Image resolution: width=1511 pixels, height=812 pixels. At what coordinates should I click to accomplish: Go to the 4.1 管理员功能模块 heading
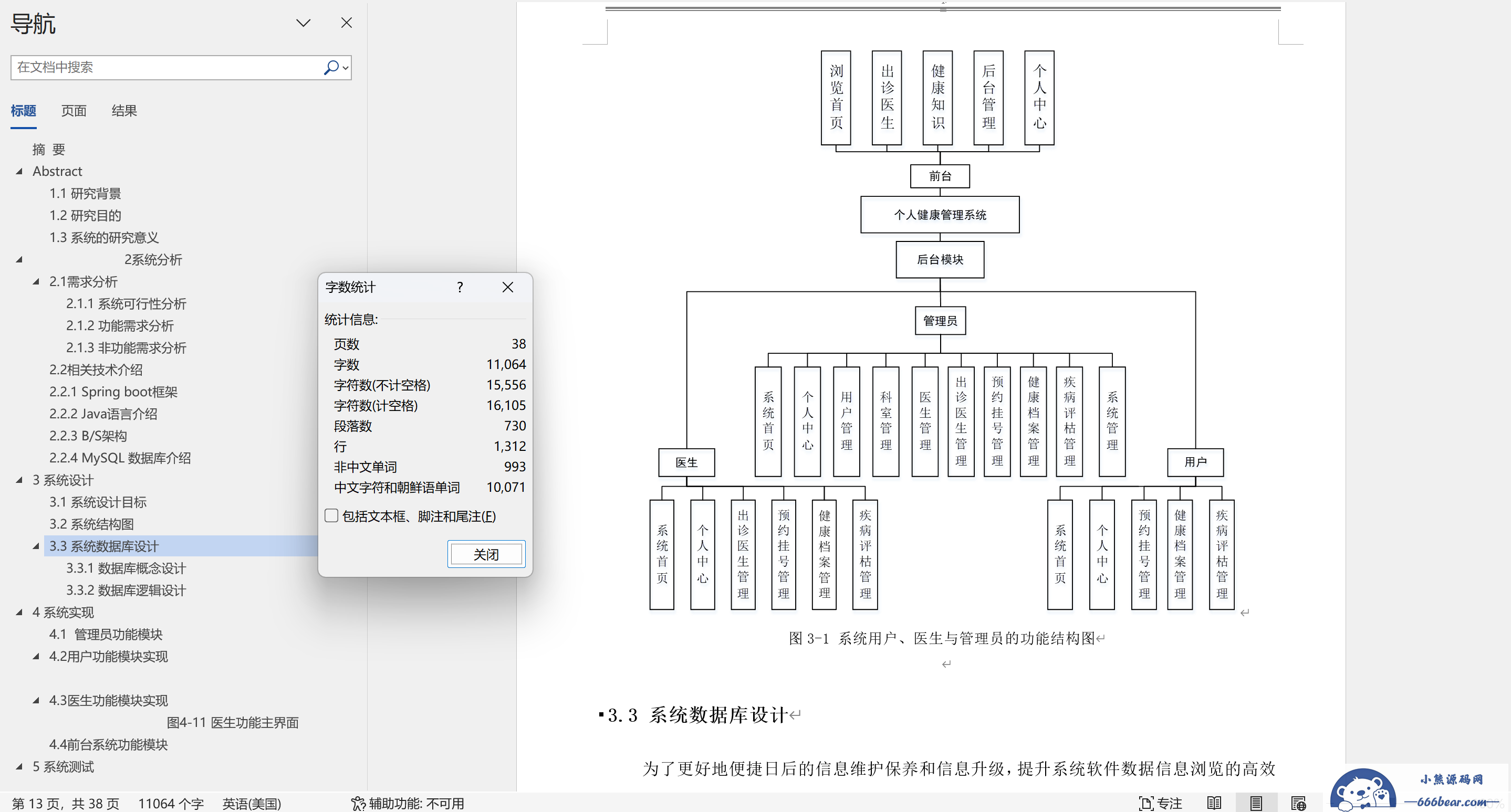(106, 635)
